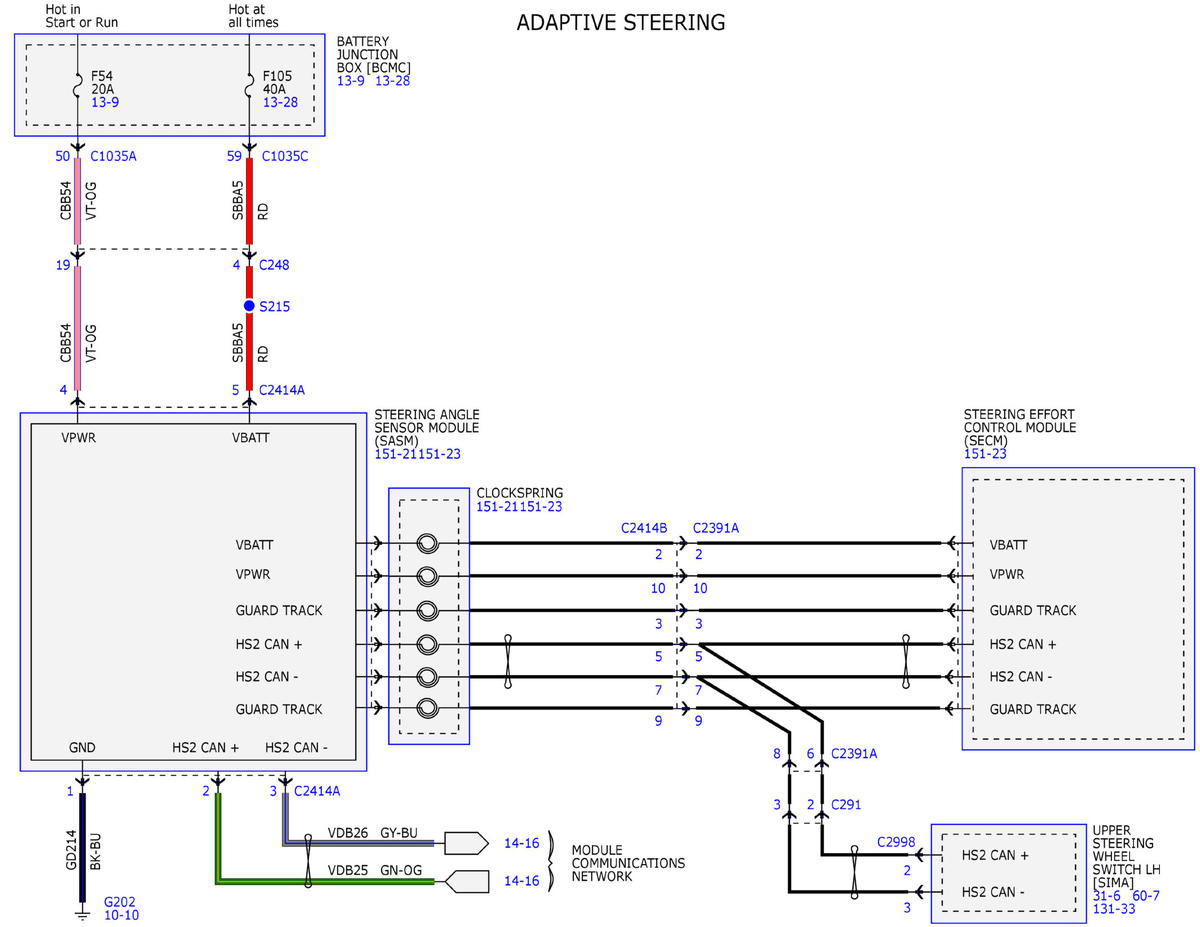The width and height of the screenshot is (1200, 927).
Task: Click the STEERING ANGLE SENSOR MODULE label
Action: pos(427,427)
